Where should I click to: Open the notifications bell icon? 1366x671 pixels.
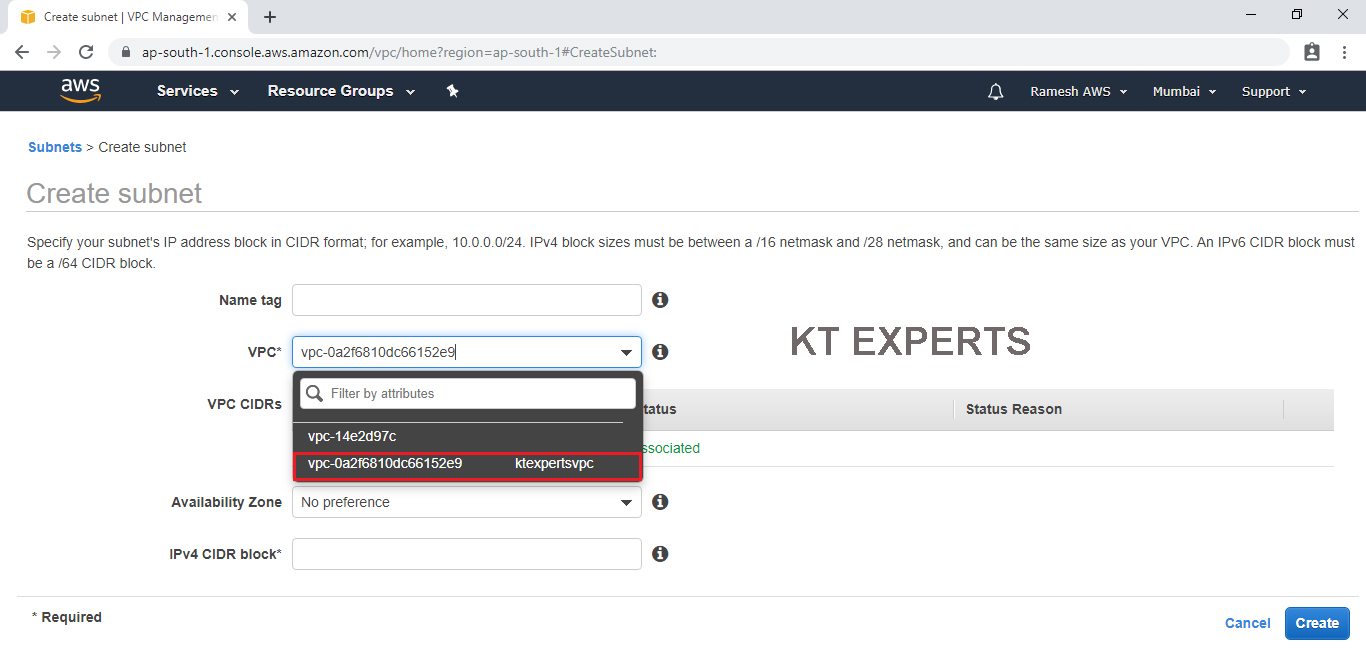pos(995,92)
